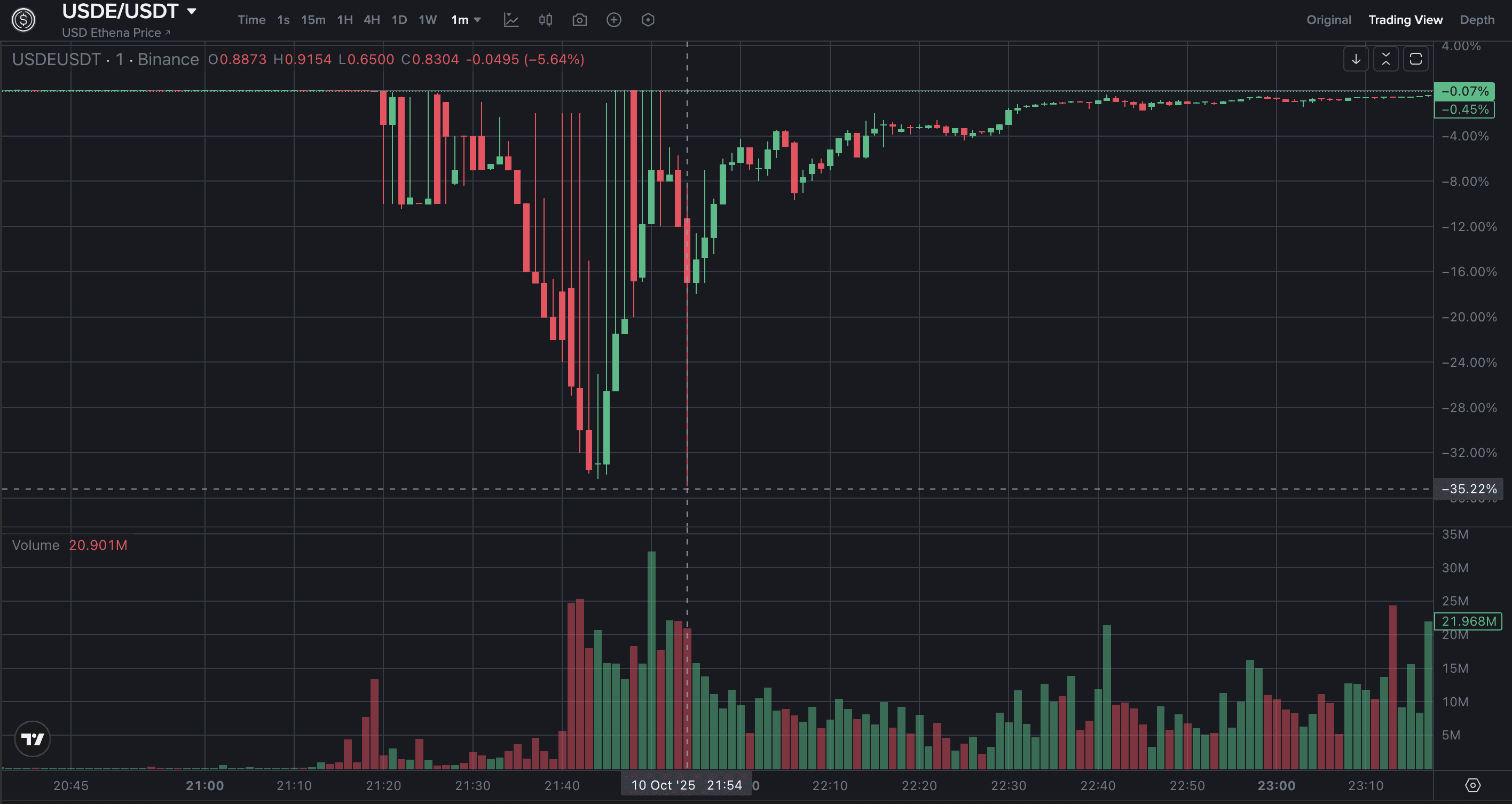Select the 15m timeframe
The image size is (1512, 804).
point(313,20)
